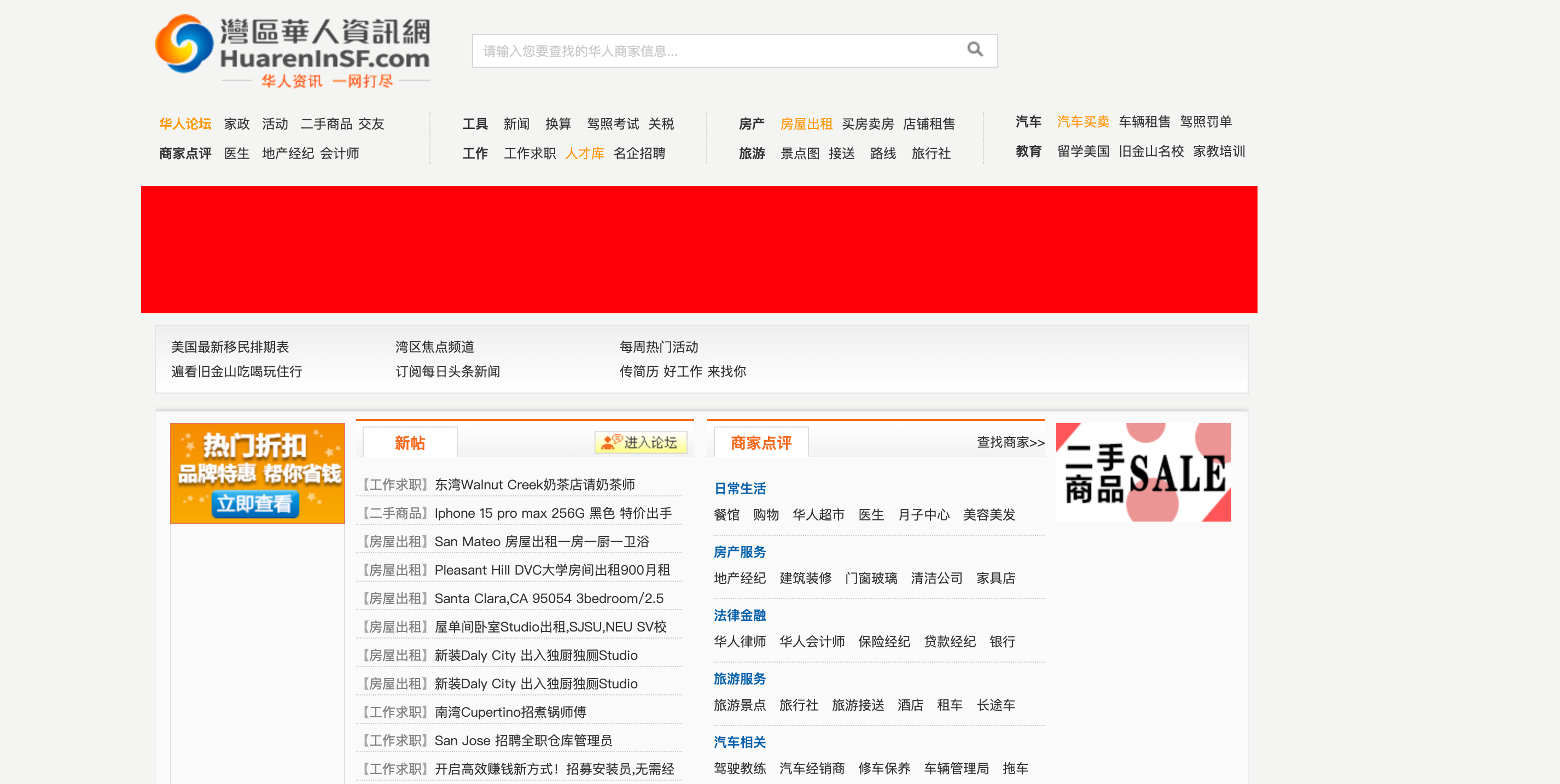Open 人才库 in the work menu
Viewport: 1560px width, 784px height.
point(584,154)
